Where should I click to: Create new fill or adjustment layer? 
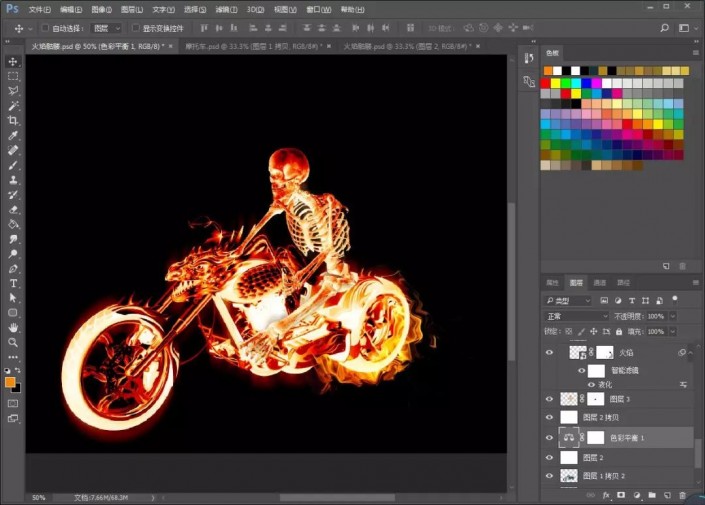[637, 495]
